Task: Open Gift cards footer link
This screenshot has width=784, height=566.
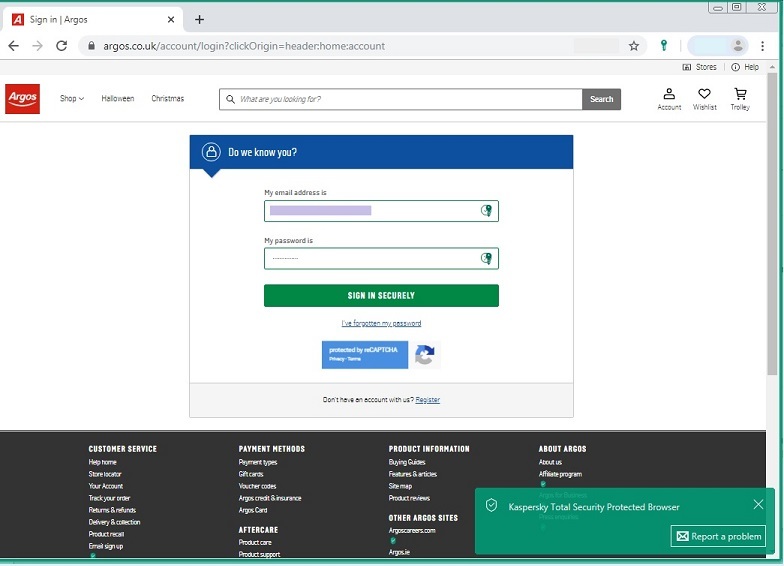Action: click(x=251, y=474)
